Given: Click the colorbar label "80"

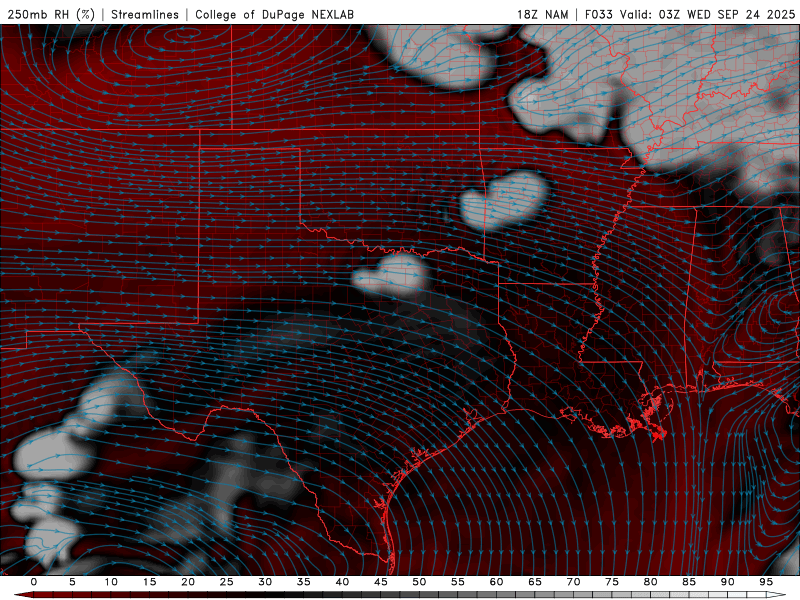Looking at the screenshot, I should 650,582.
